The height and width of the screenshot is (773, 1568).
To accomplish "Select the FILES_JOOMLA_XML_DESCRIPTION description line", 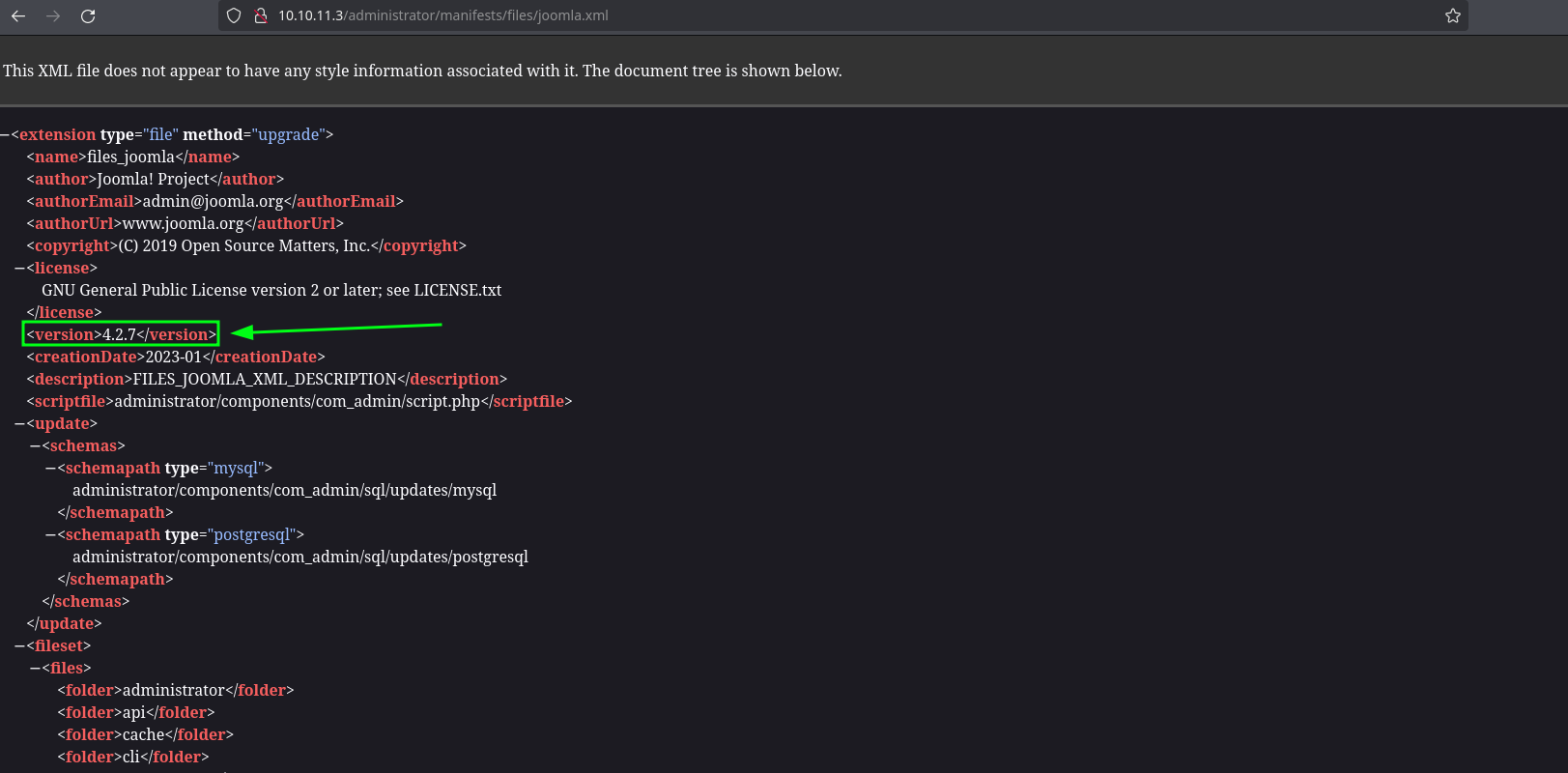I will click(267, 379).
